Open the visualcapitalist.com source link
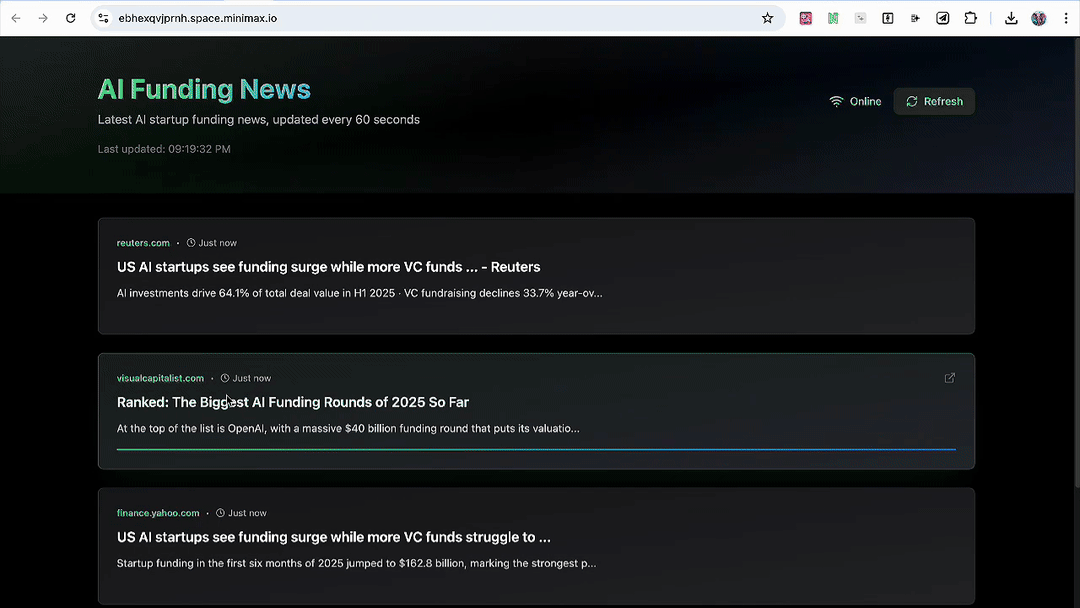 click(160, 378)
